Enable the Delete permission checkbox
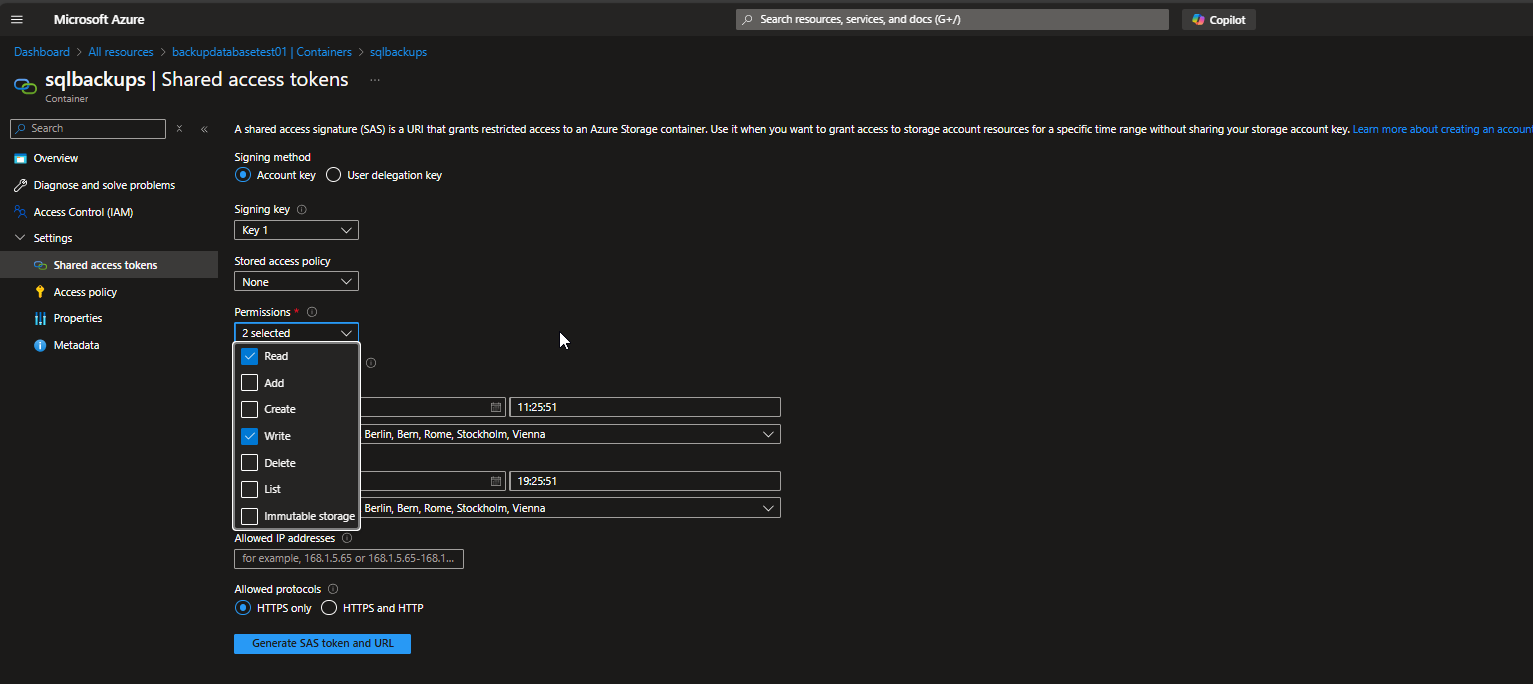This screenshot has height=684, width=1533. [250, 463]
